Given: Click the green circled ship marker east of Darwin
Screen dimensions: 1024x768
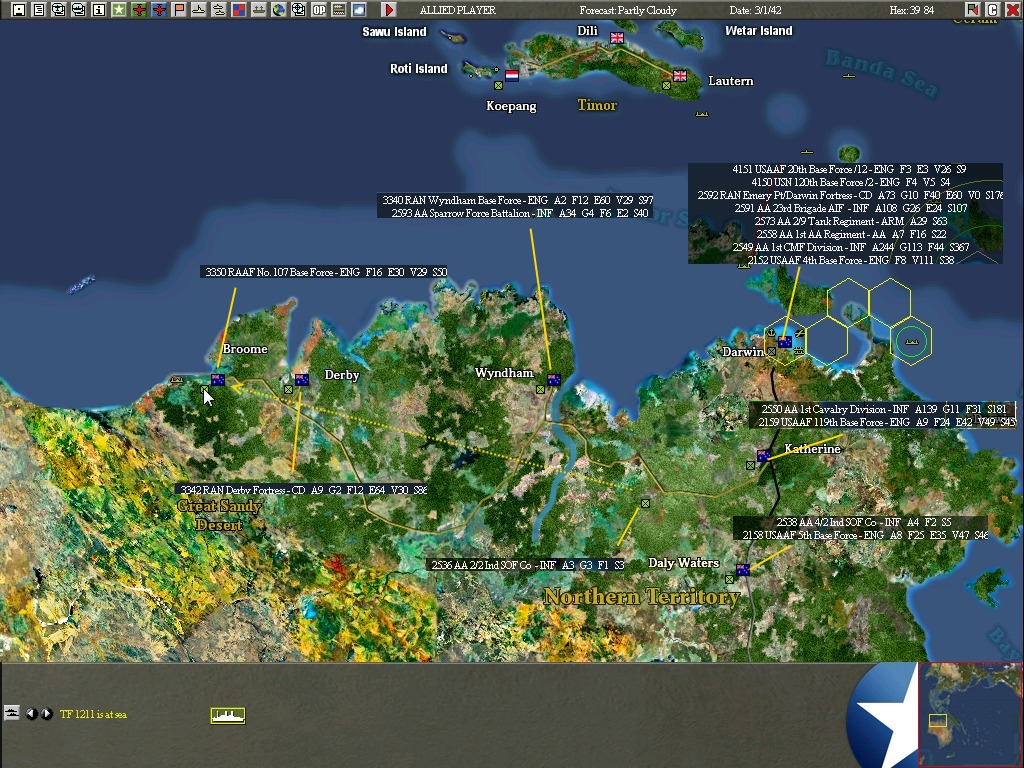Looking at the screenshot, I should click(912, 341).
